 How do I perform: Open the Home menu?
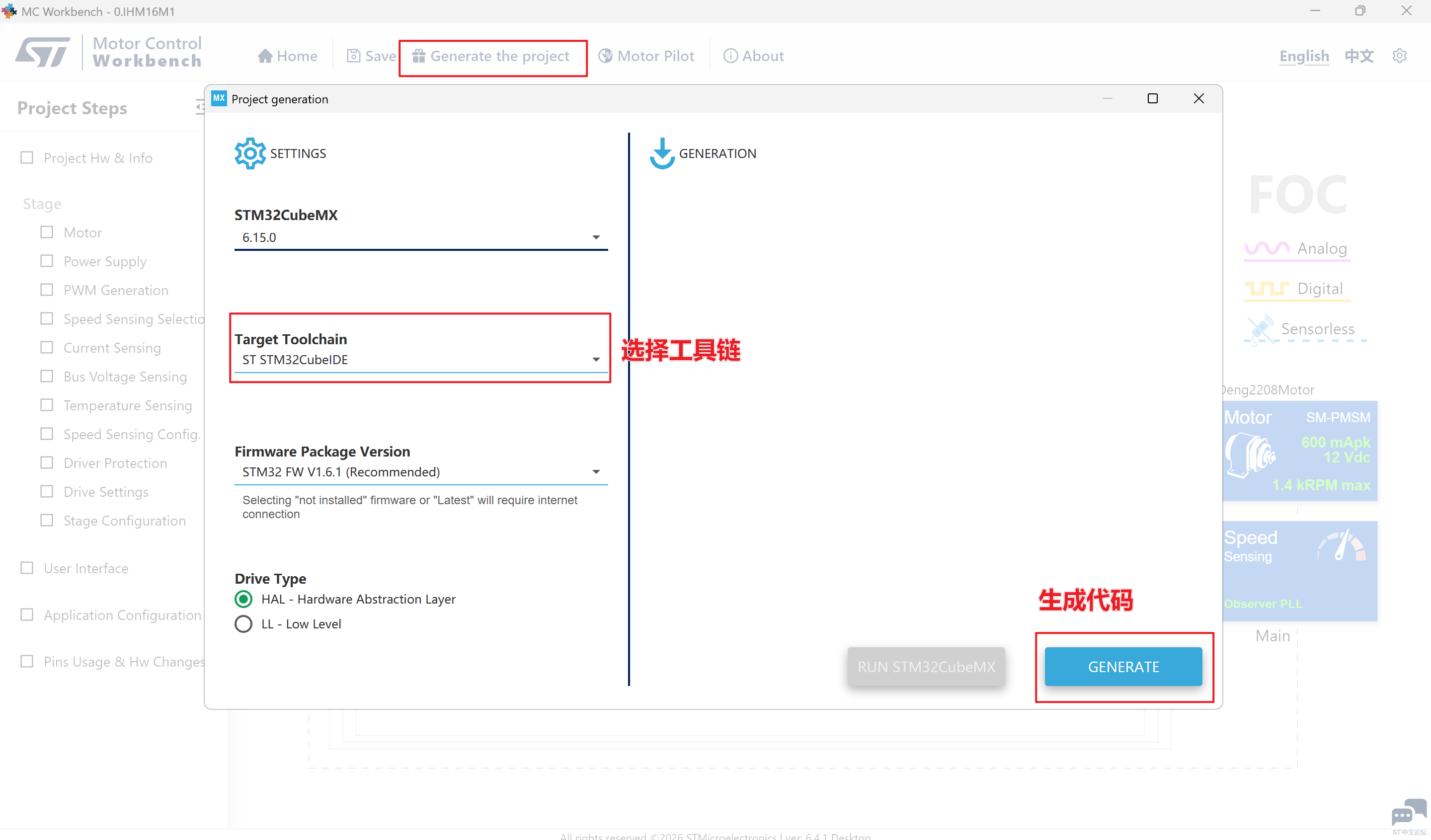coord(287,56)
